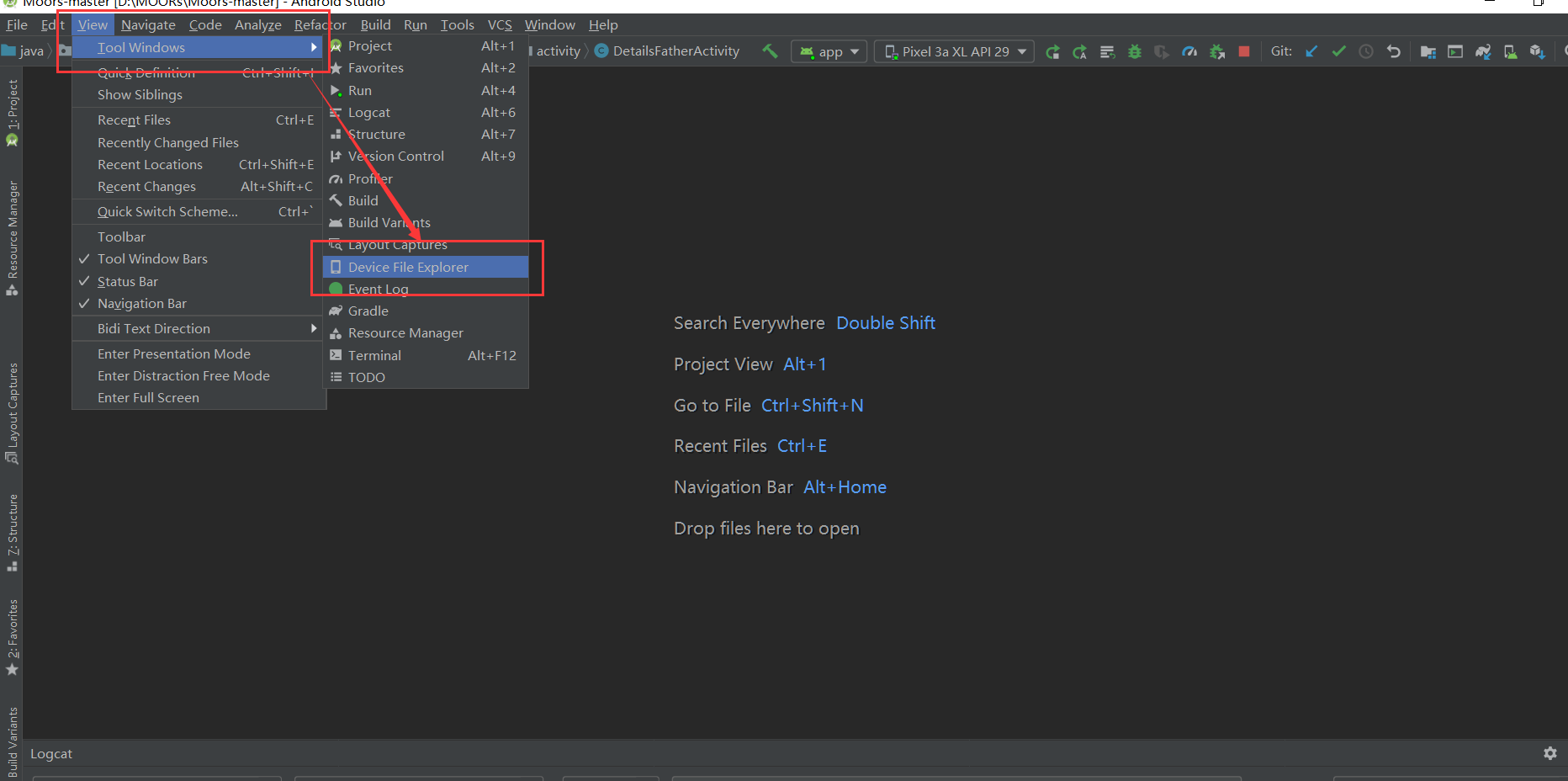
Task: Open the Project tool window sidebar tab
Action: pyautogui.click(x=12, y=113)
